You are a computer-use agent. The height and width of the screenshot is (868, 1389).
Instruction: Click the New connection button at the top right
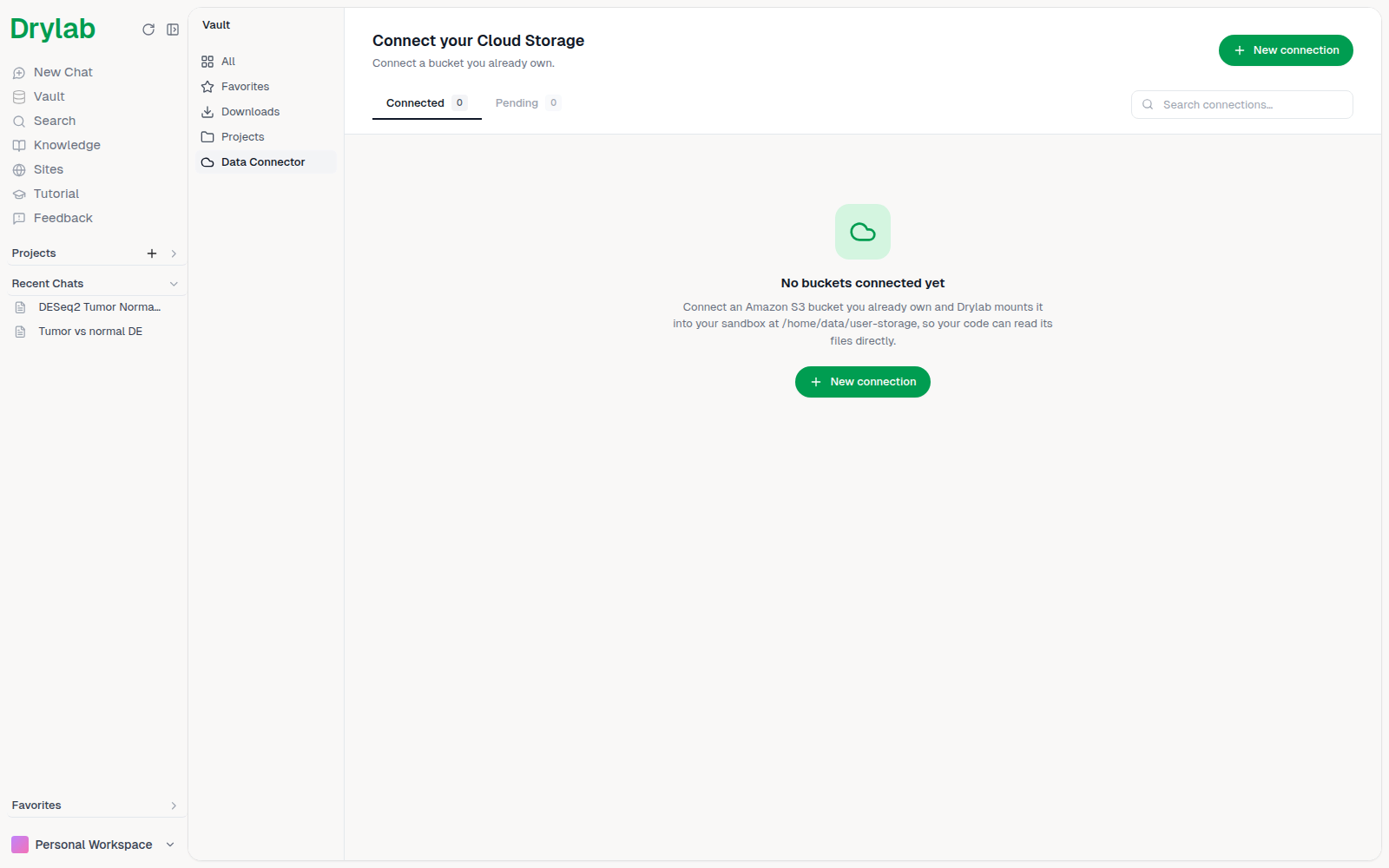coord(1286,50)
